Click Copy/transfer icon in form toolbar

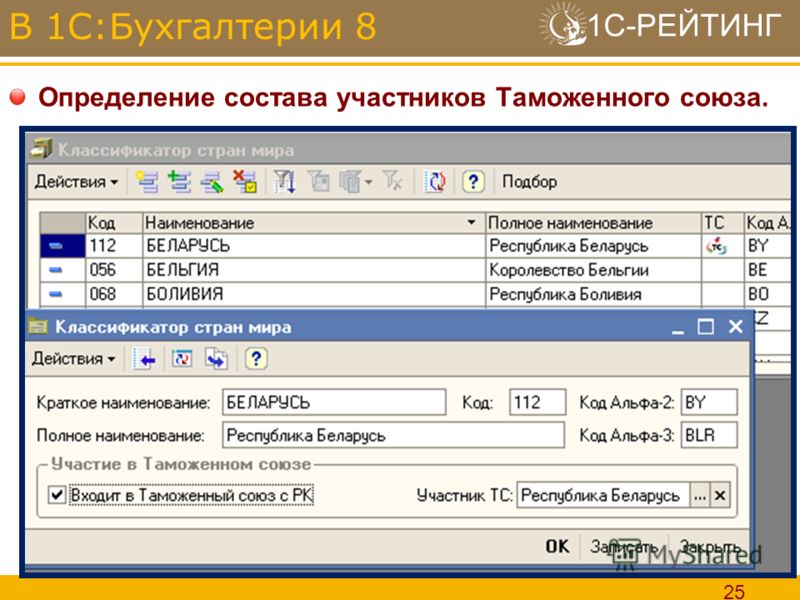[217, 359]
